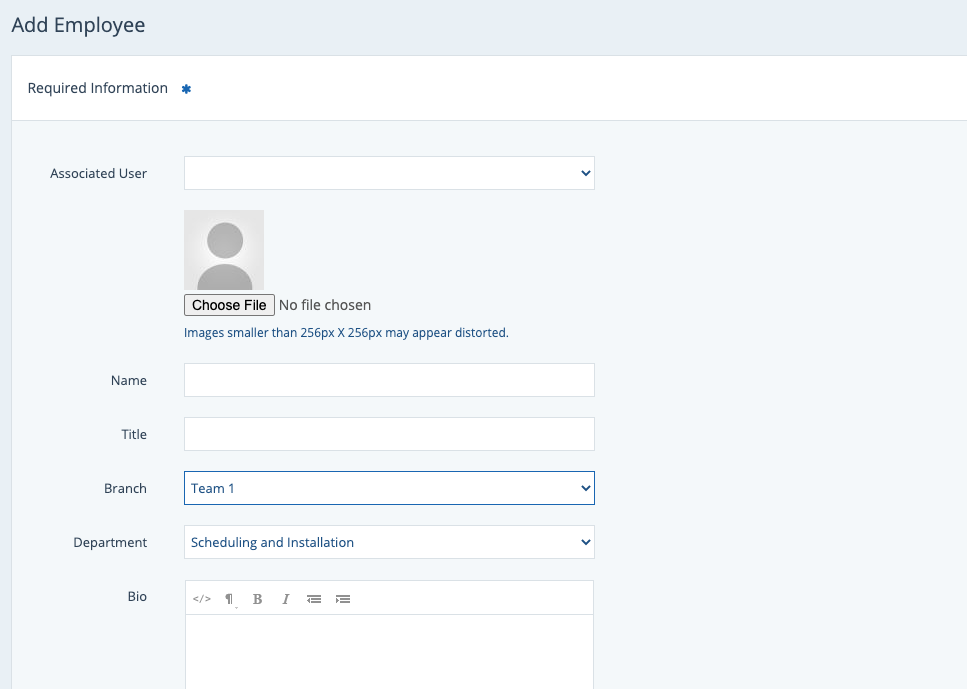Image resolution: width=967 pixels, height=689 pixels.
Task: Click the outdent icon in Bio toolbar
Action: click(314, 599)
